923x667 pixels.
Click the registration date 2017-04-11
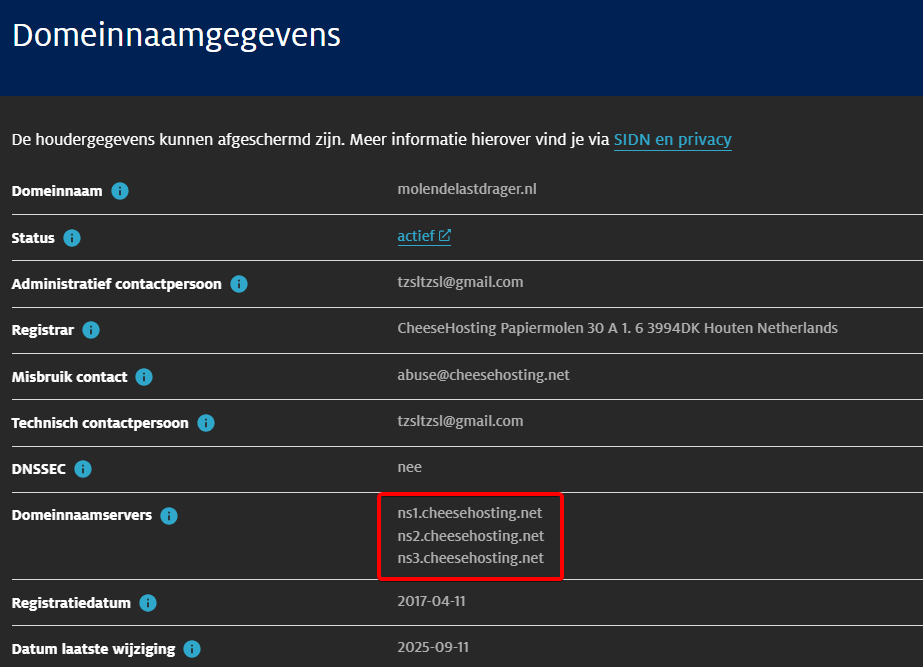tap(433, 601)
